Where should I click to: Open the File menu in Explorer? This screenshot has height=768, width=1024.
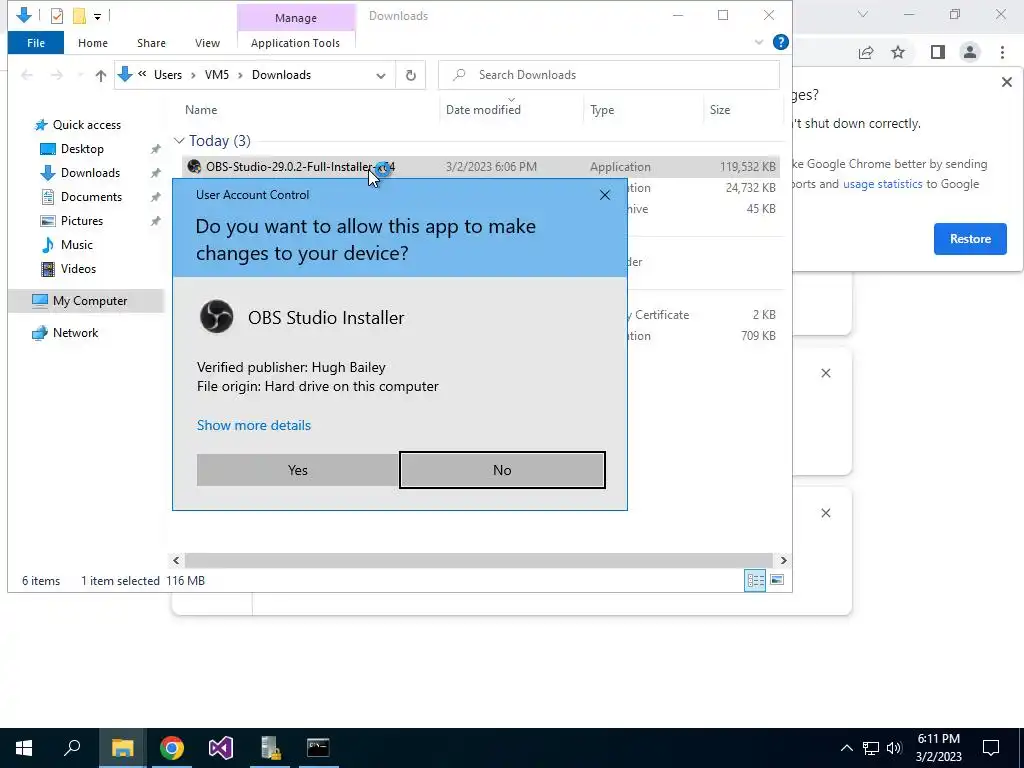pyautogui.click(x=36, y=43)
